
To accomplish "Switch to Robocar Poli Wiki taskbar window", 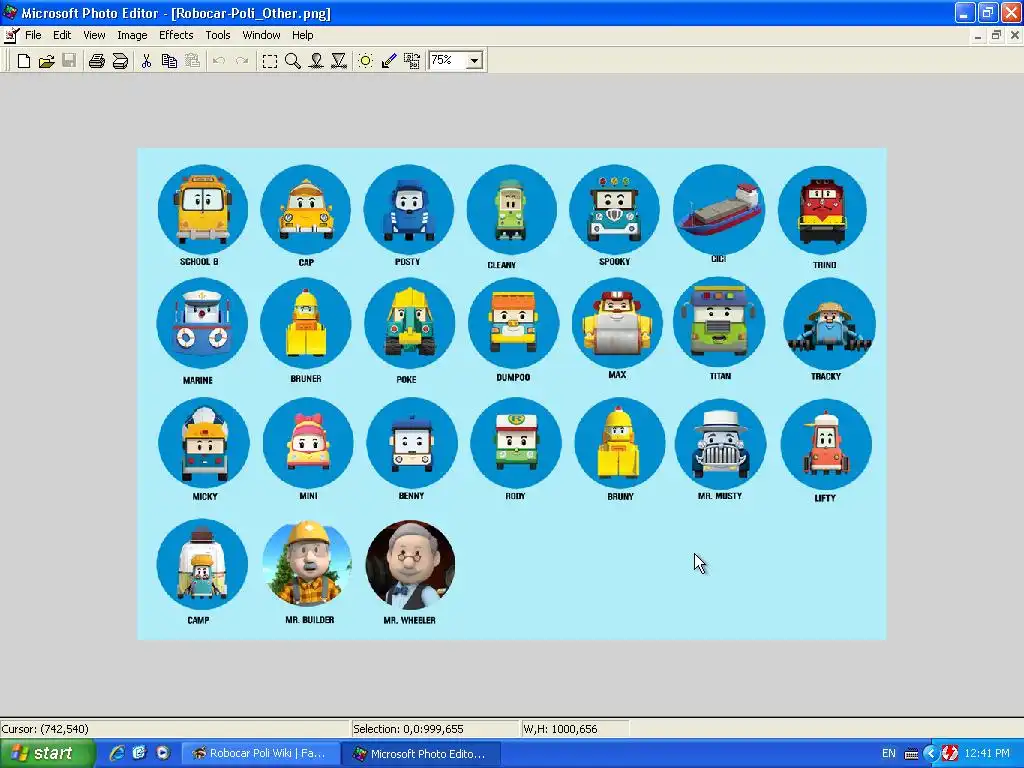I will tap(260, 754).
